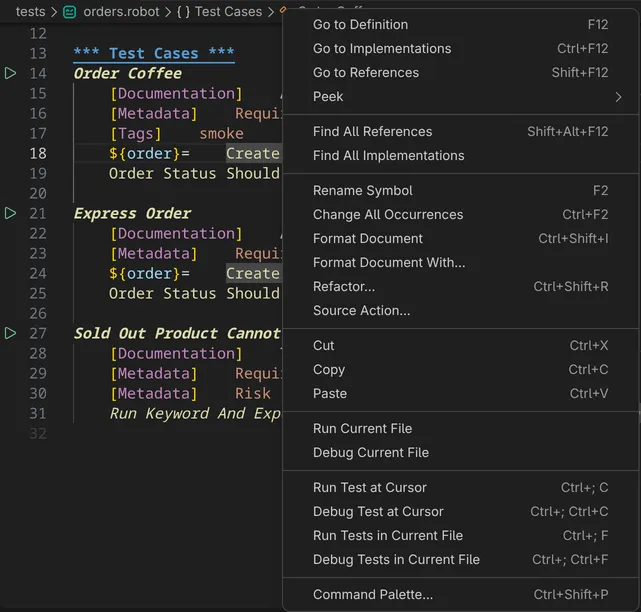
Task: Choose Go to References
Action: (x=460, y=73)
